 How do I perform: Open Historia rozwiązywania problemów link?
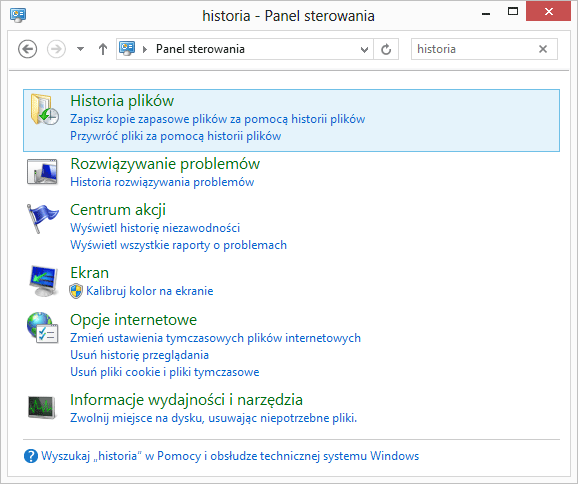(162, 182)
